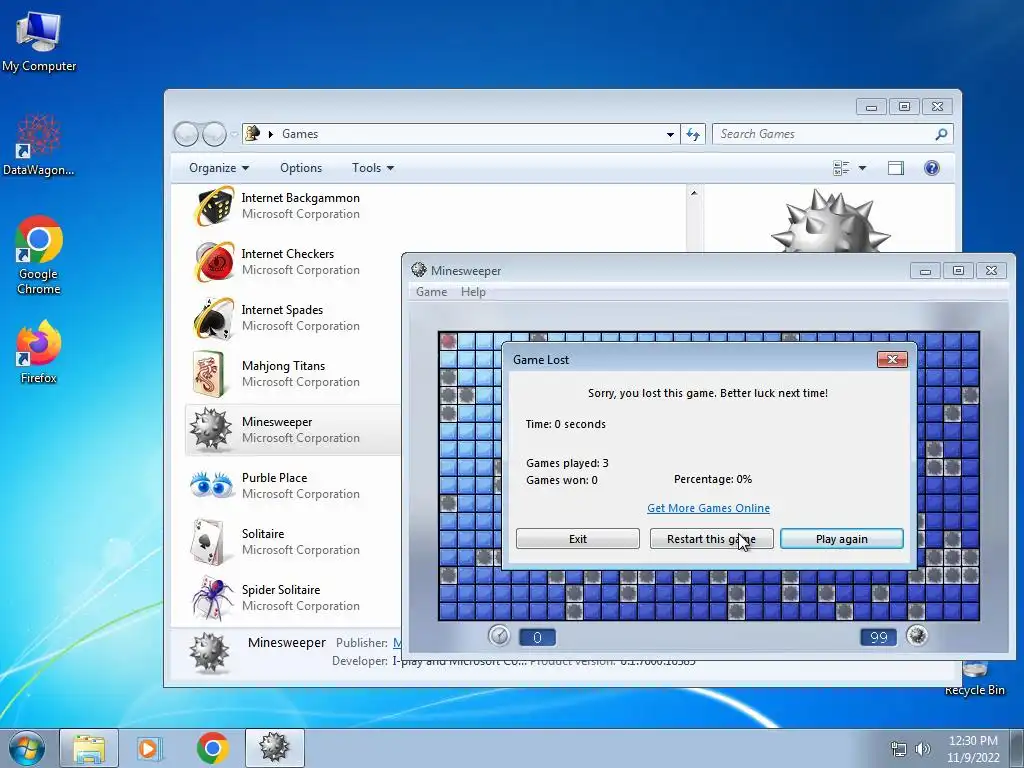Viewport: 1024px width, 768px height.
Task: Open the DataWagon desktop shortcut
Action: (x=39, y=144)
